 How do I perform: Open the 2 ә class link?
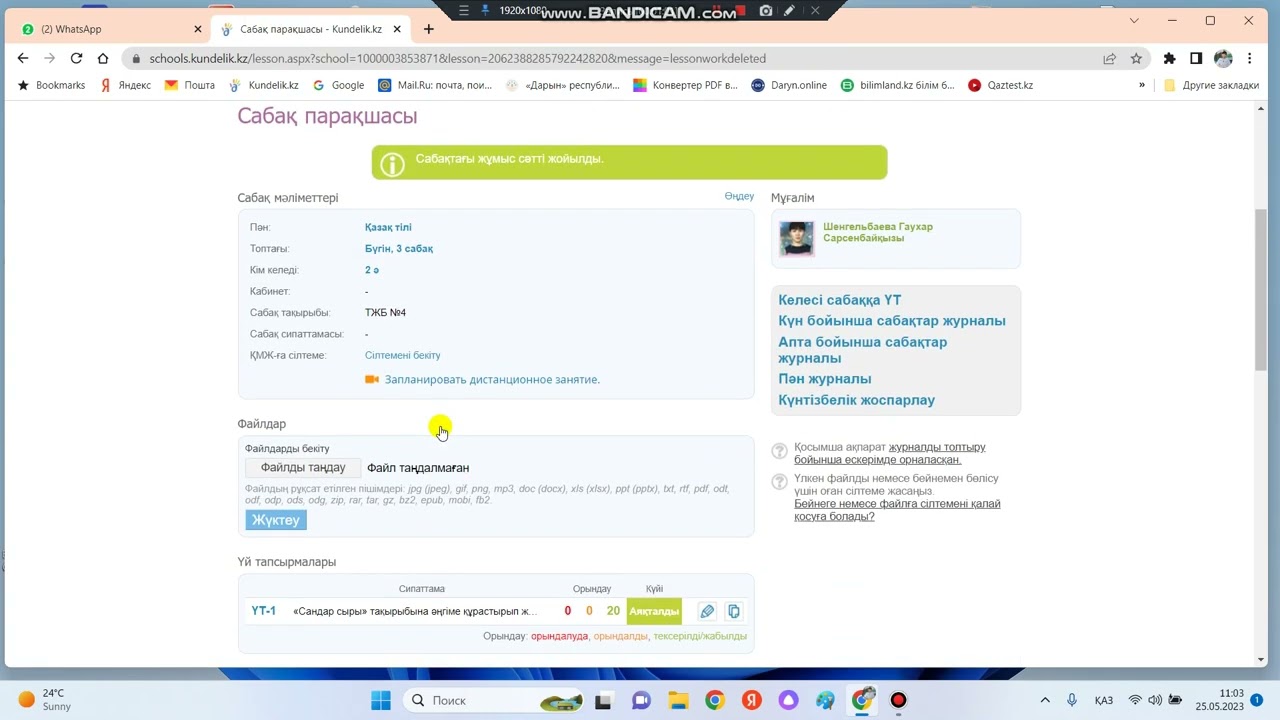372,270
